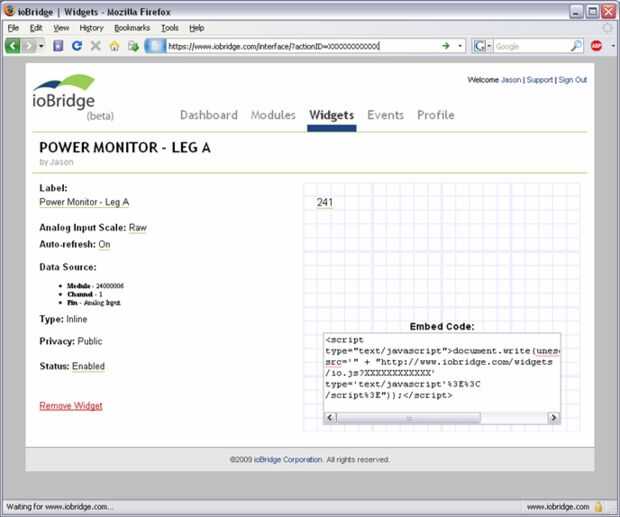The image size is (620, 517).
Task: Open the address bar history dropdown
Action: 459,46
